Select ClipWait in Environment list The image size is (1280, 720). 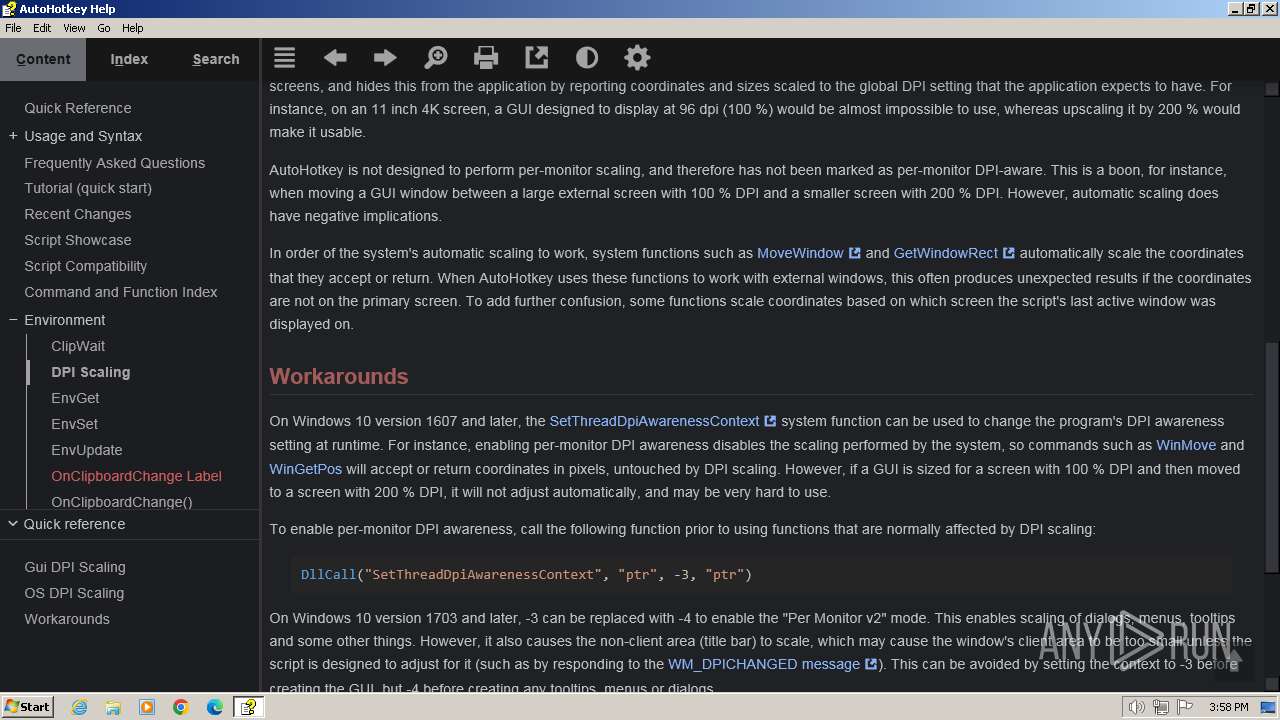78,346
